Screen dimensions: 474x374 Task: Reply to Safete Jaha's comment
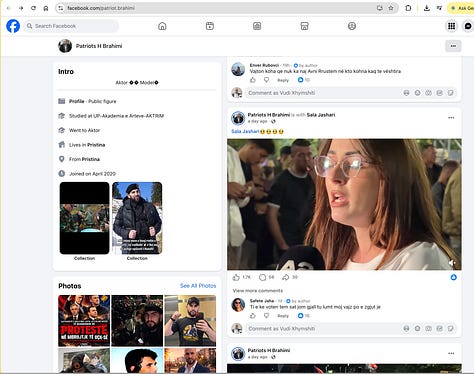[283, 316]
